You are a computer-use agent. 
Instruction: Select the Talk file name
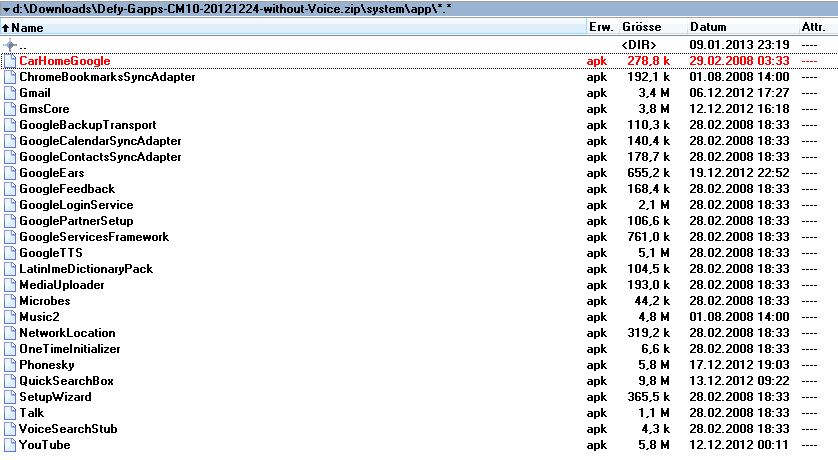pyautogui.click(x=32, y=414)
